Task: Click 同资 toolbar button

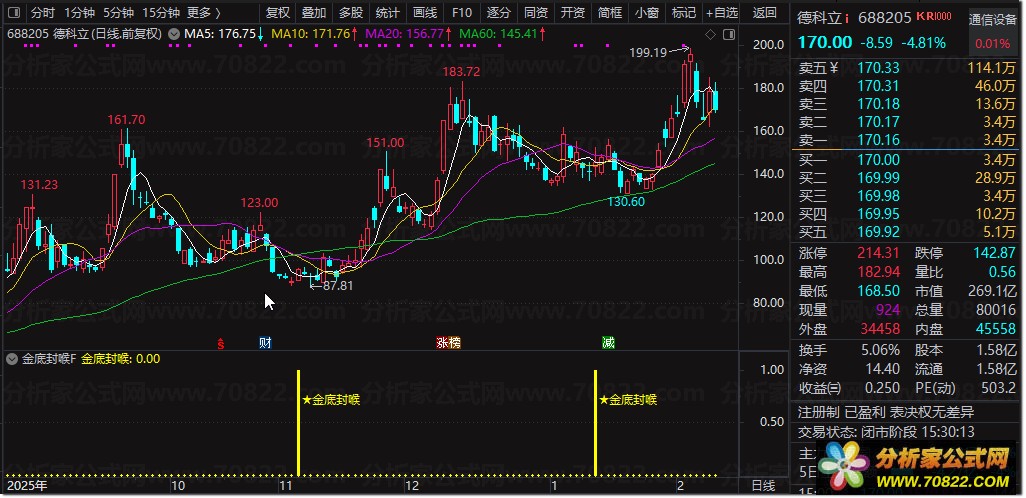Action: (536, 12)
